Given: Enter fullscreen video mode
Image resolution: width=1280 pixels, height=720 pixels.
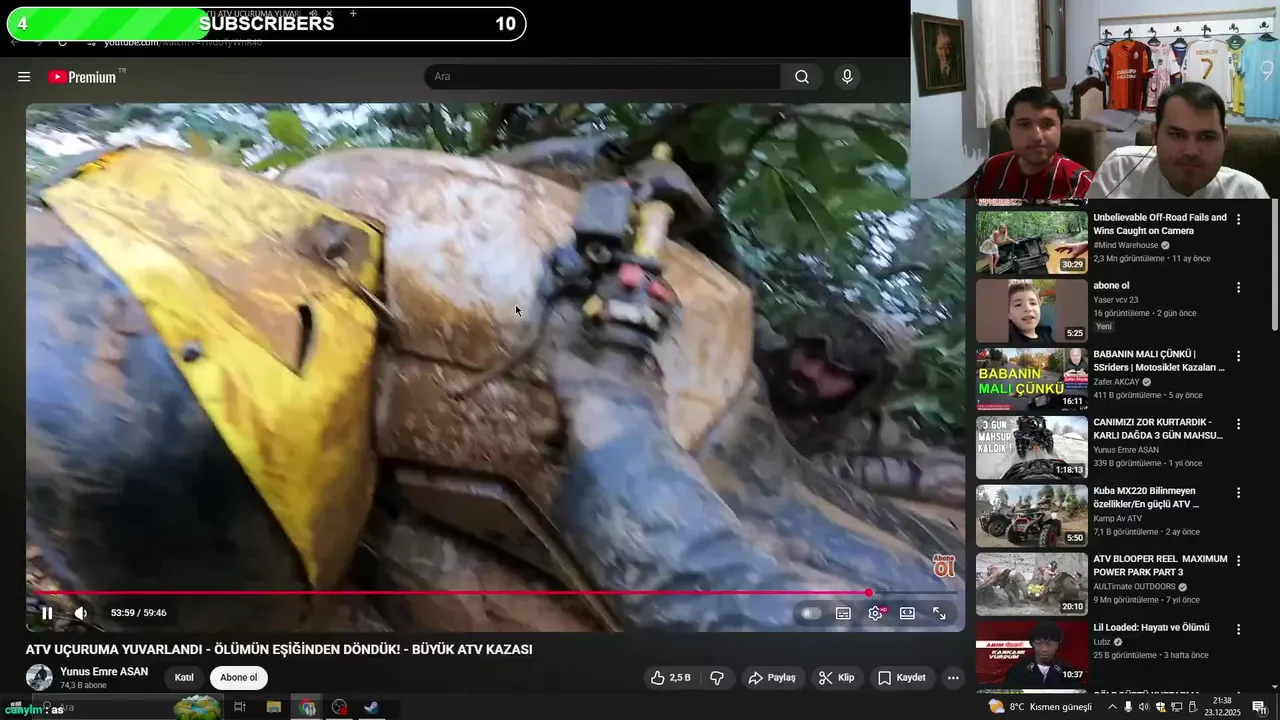Looking at the screenshot, I should pyautogui.click(x=939, y=613).
